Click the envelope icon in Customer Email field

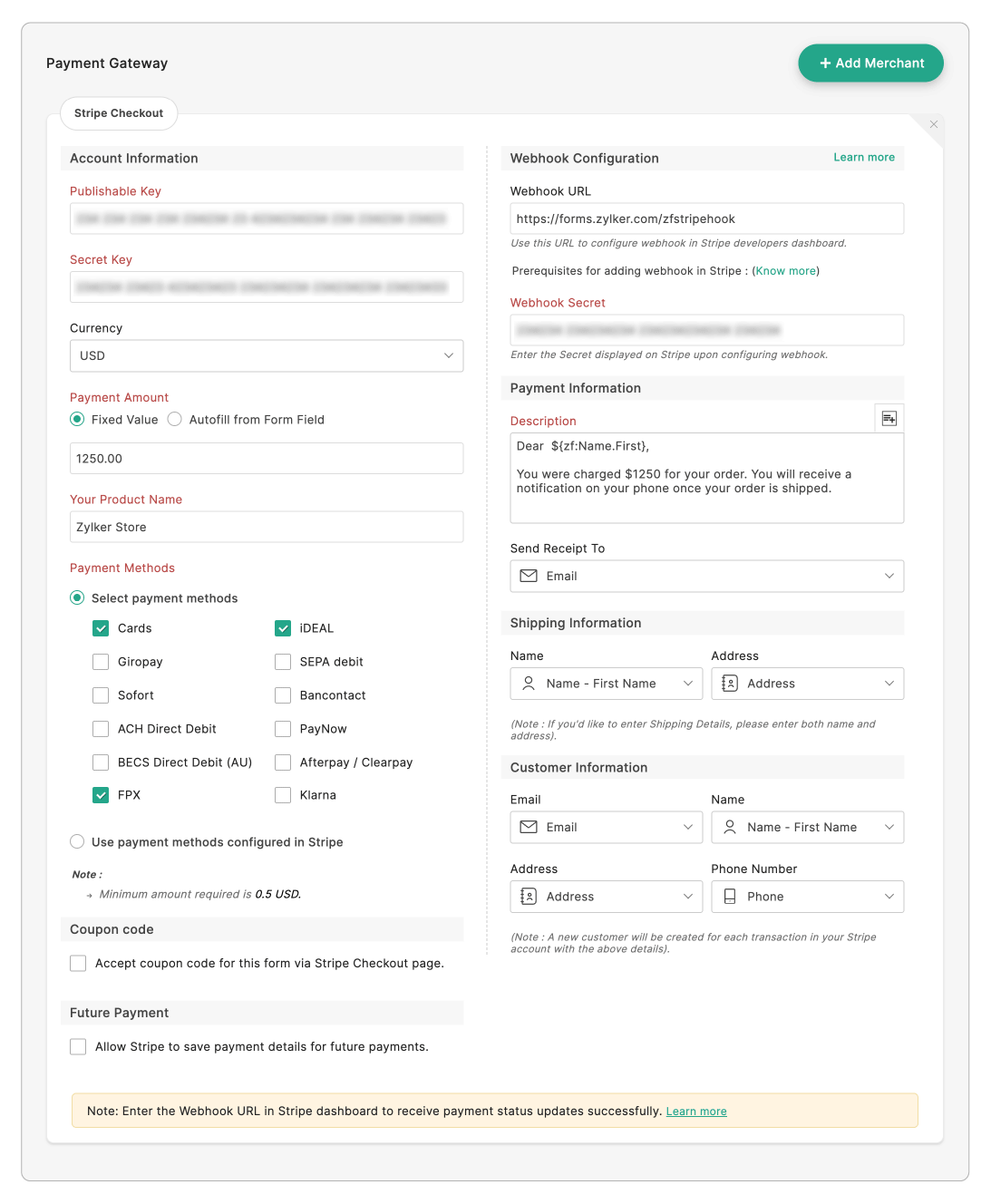[x=529, y=827]
